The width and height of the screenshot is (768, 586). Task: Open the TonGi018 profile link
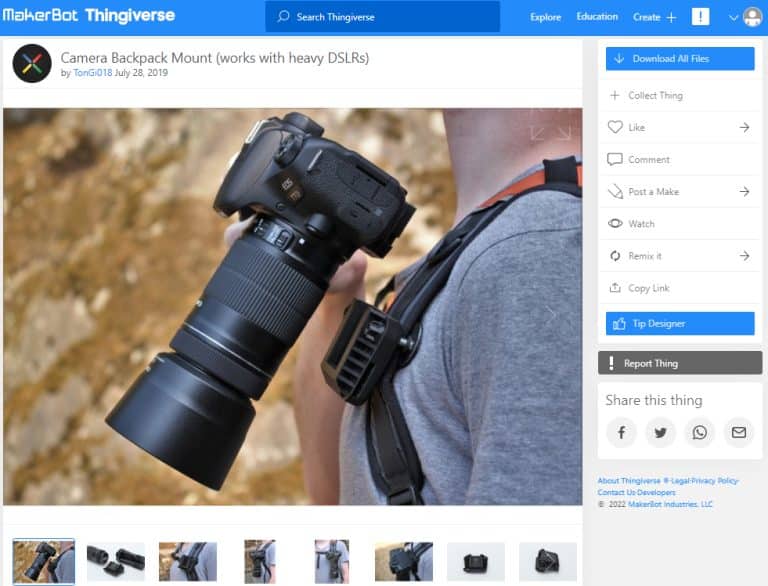click(93, 73)
